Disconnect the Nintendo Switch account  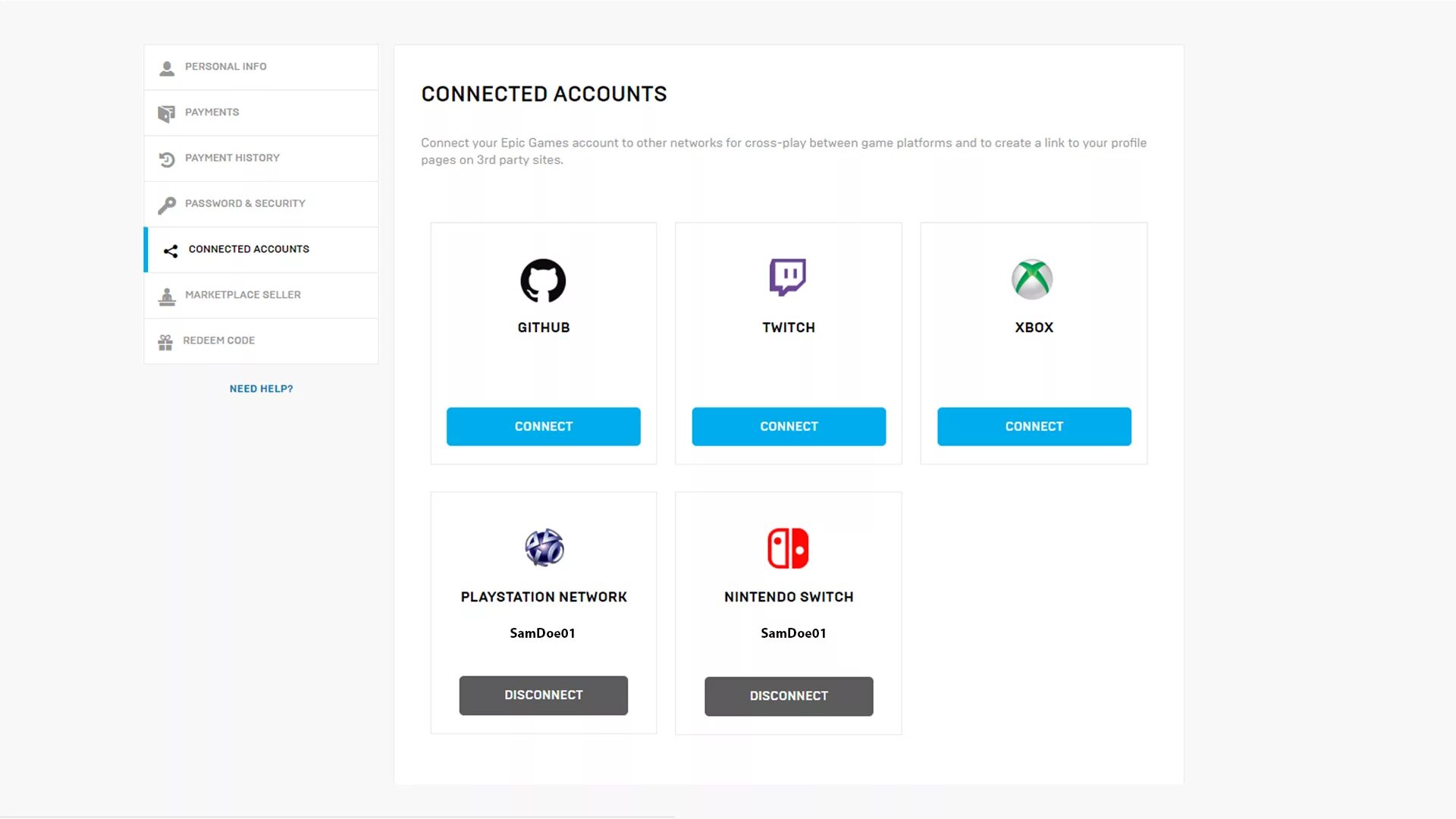pyautogui.click(x=788, y=695)
